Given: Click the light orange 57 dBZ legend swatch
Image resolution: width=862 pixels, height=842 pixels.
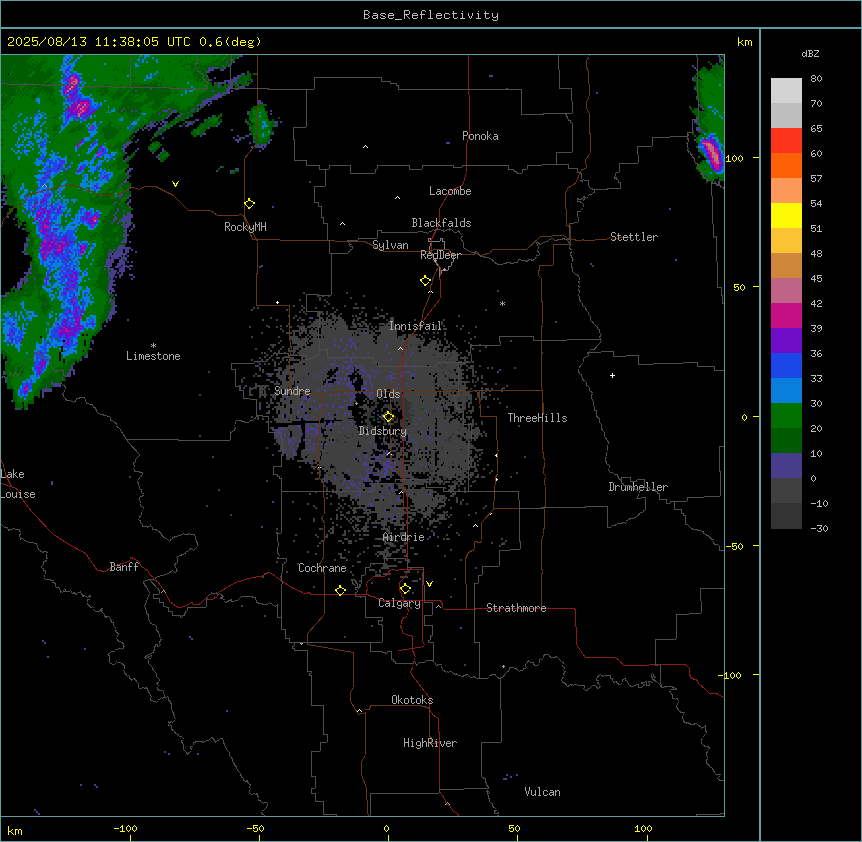Looking at the screenshot, I should coord(786,191).
